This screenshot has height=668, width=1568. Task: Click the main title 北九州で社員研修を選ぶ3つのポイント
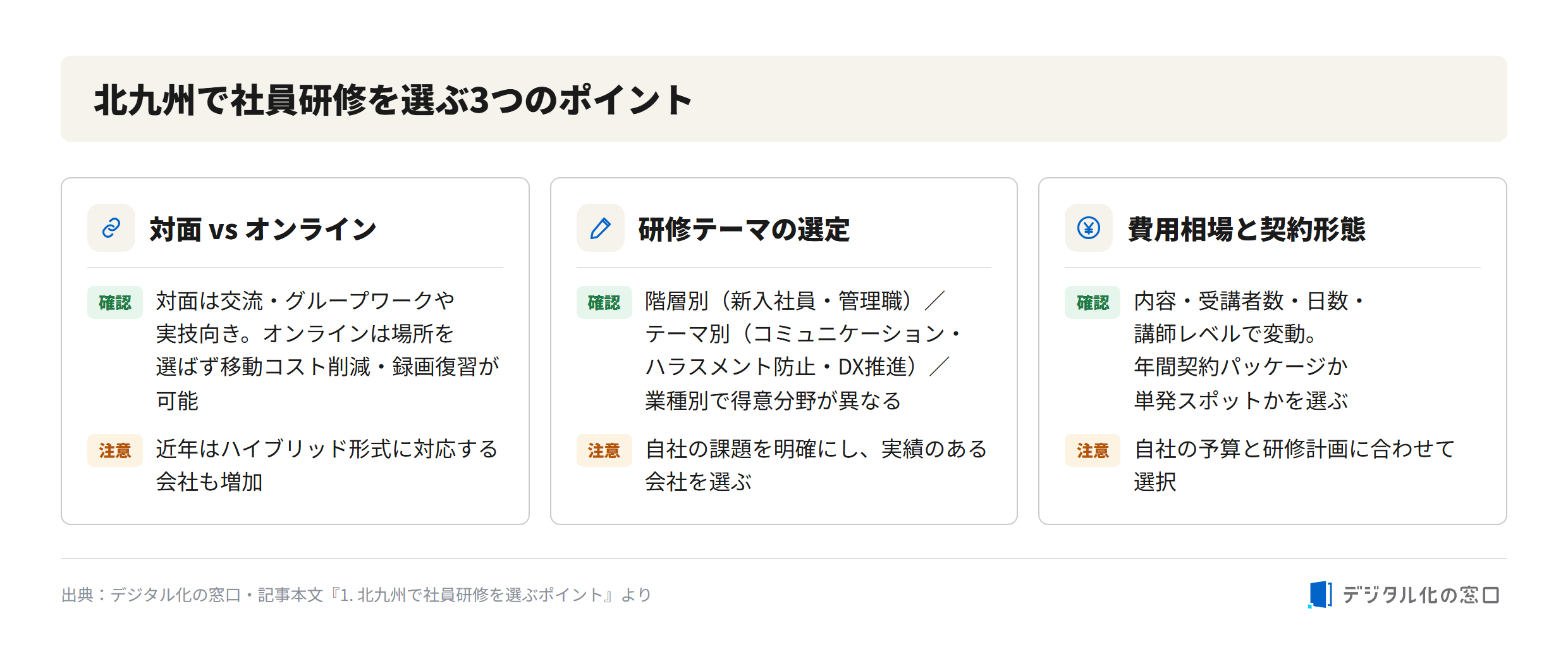[x=393, y=100]
